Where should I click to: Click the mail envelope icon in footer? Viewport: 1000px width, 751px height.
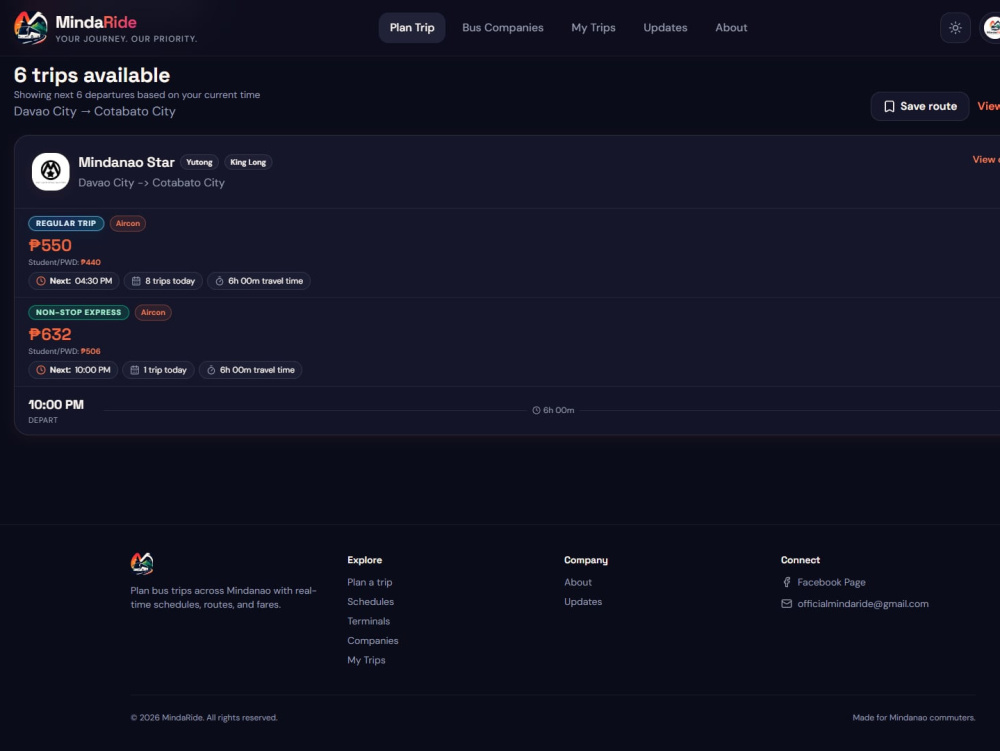[786, 604]
